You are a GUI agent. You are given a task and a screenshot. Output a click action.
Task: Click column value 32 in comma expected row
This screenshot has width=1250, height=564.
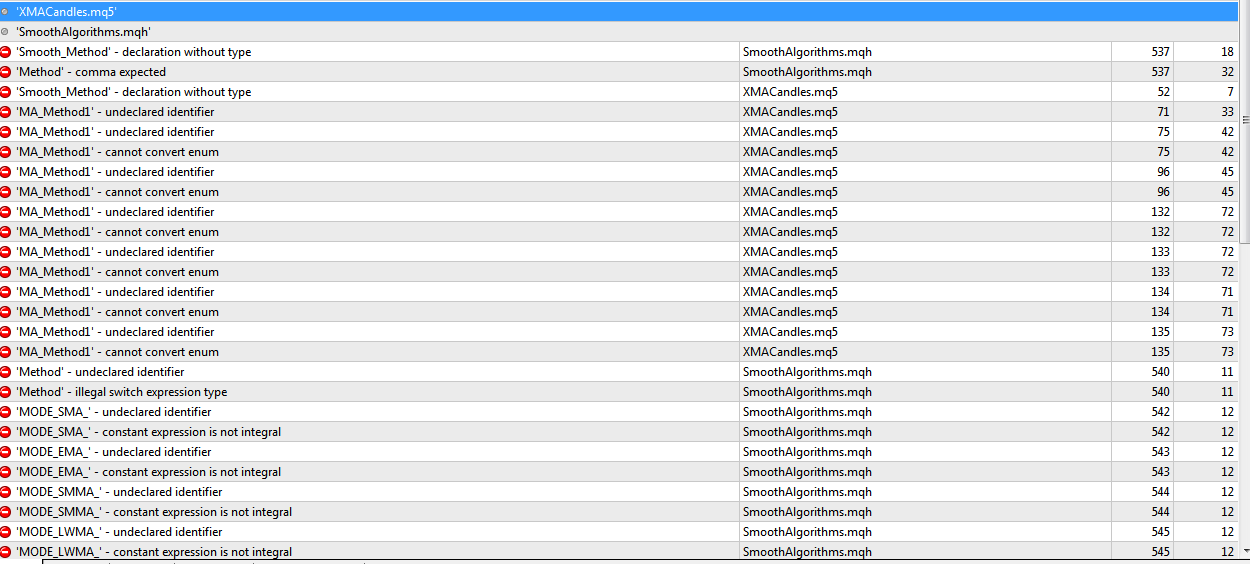(x=1227, y=71)
